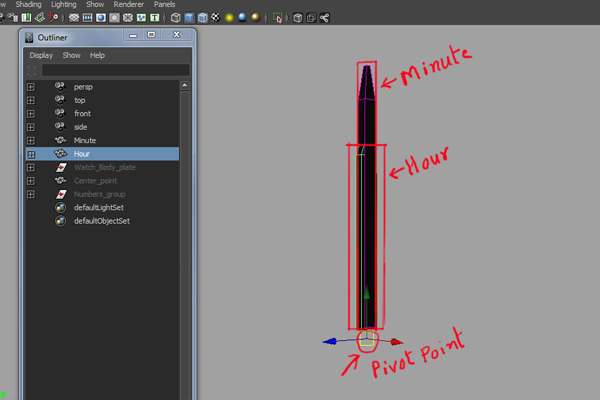
Task: Expand the Minute node
Action: 31,140
